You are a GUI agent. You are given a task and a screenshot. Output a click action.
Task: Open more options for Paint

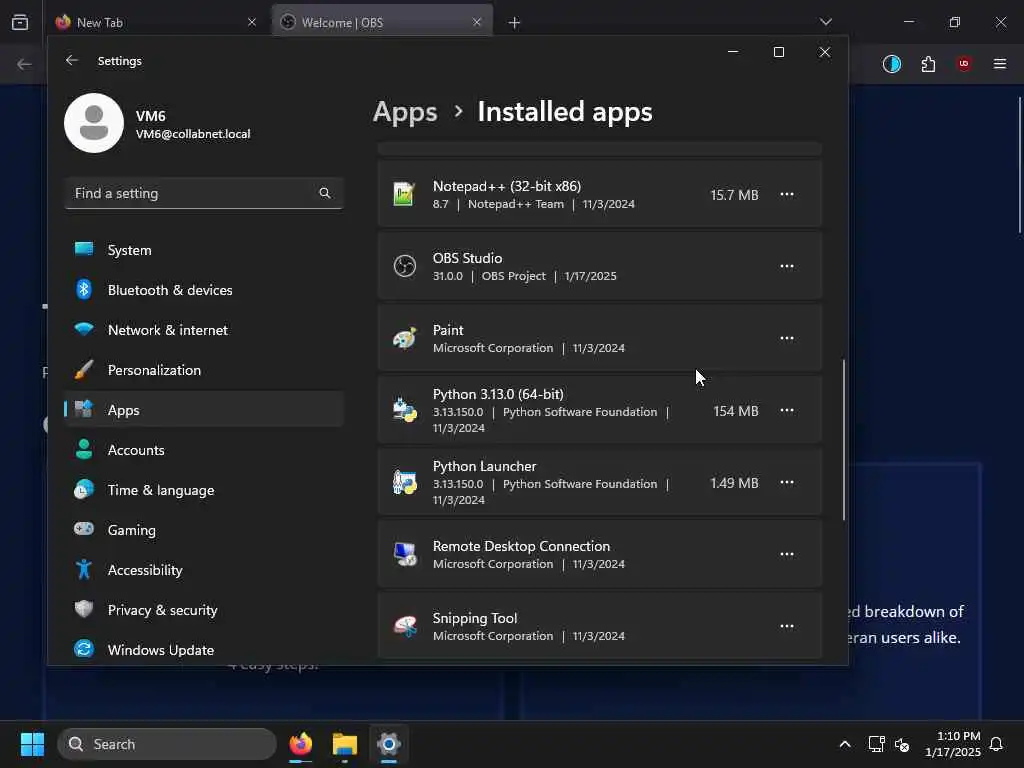787,338
